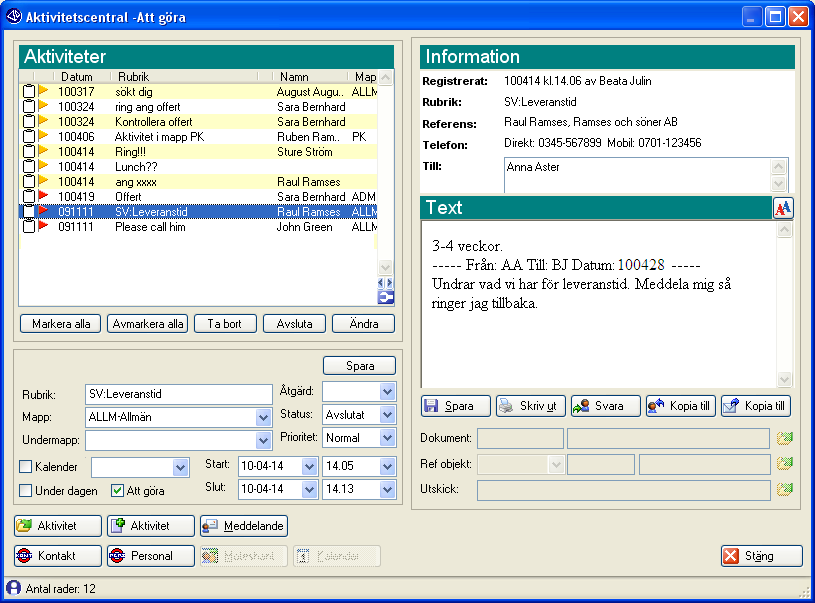Click the Avmarkera alla button
The height and width of the screenshot is (603, 815).
(x=148, y=324)
